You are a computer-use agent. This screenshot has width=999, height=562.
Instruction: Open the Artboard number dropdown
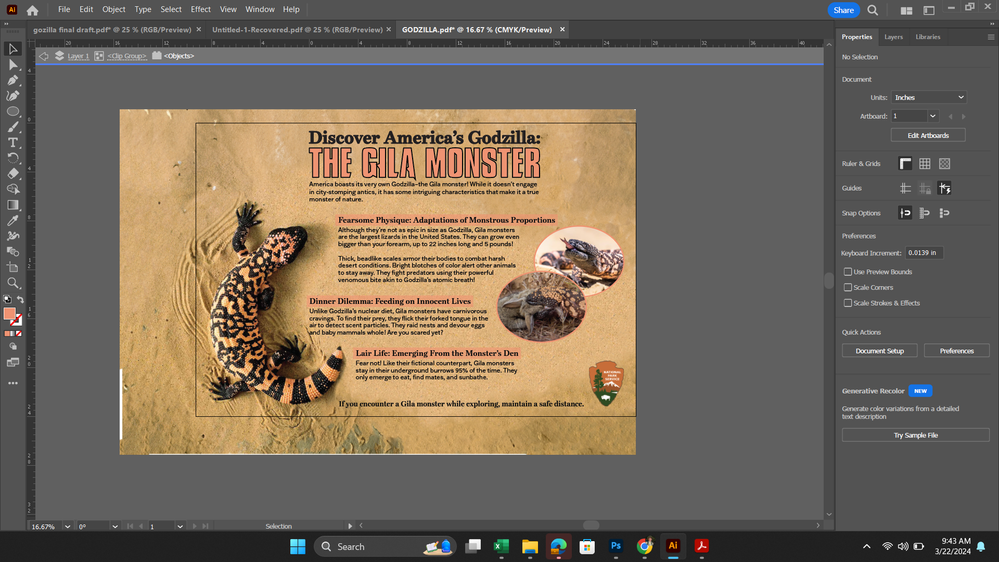coord(933,116)
